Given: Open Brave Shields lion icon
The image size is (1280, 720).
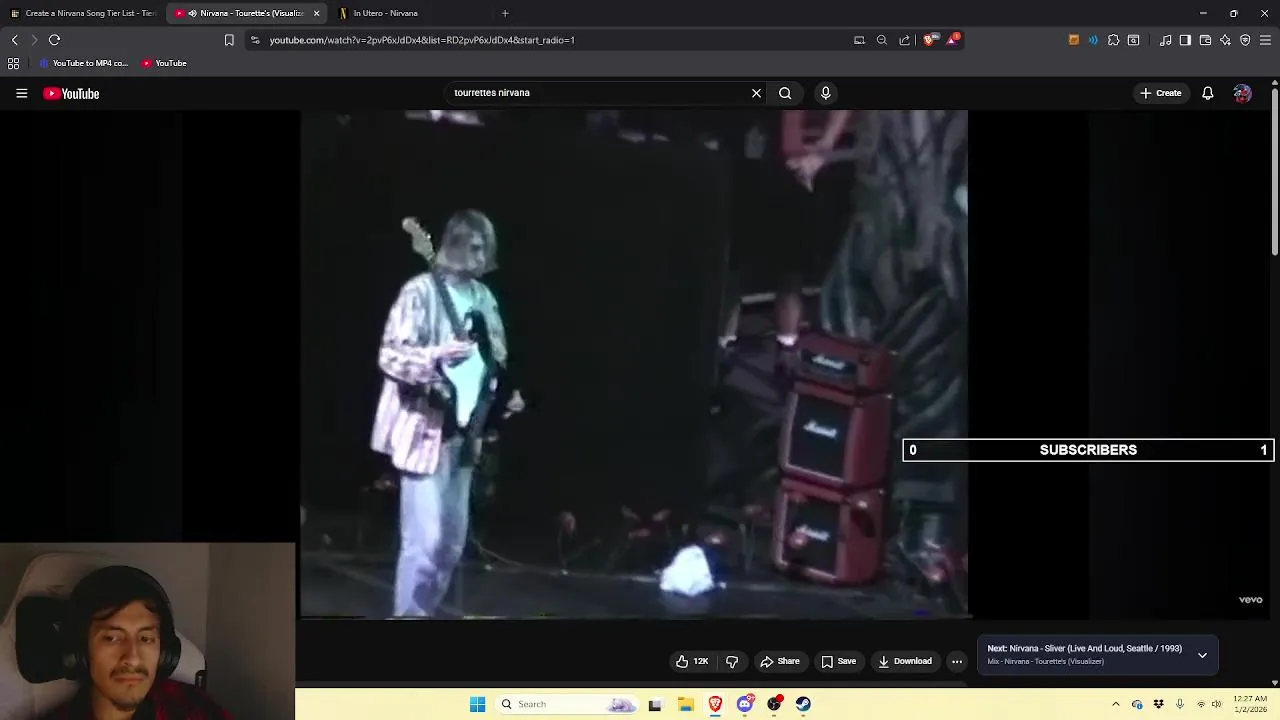Looking at the screenshot, I should (x=929, y=40).
